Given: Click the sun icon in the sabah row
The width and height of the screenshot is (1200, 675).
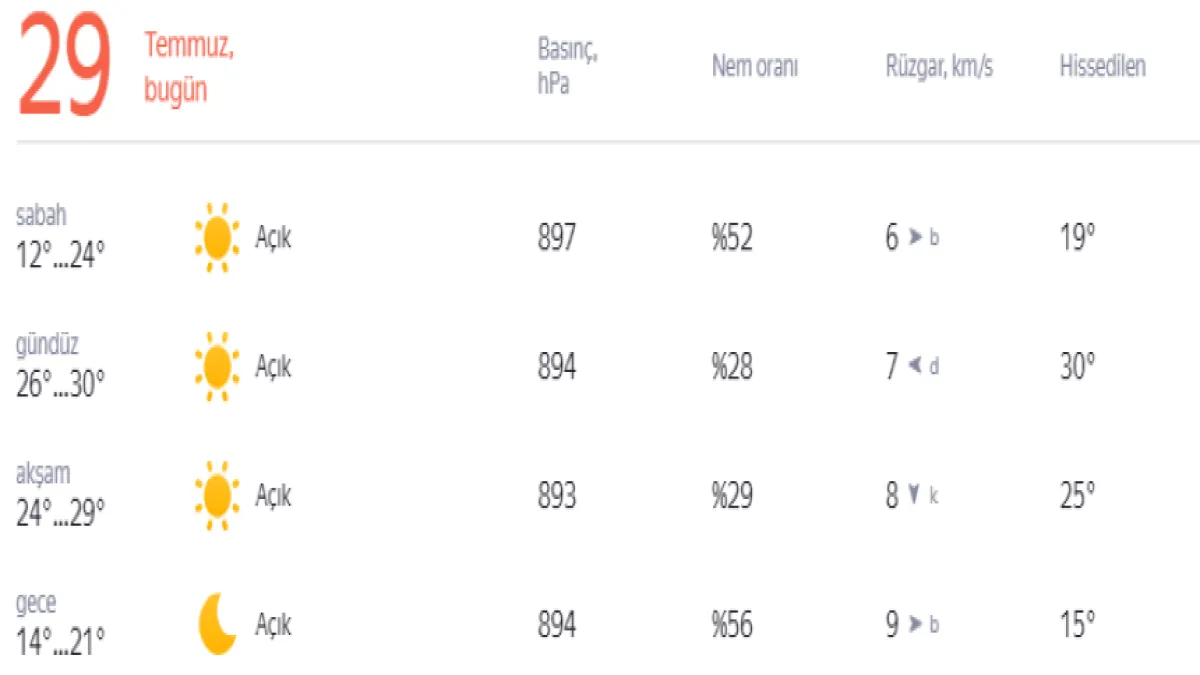Looking at the screenshot, I should point(216,238).
